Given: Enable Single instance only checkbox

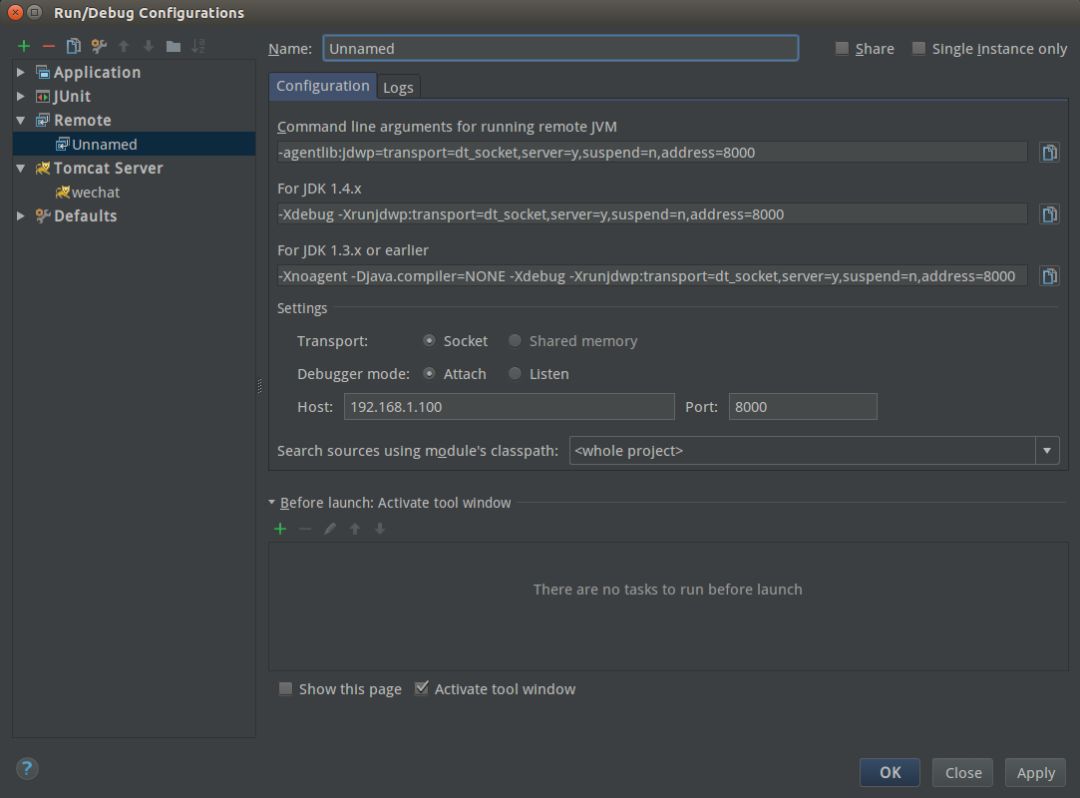Looking at the screenshot, I should (918, 48).
